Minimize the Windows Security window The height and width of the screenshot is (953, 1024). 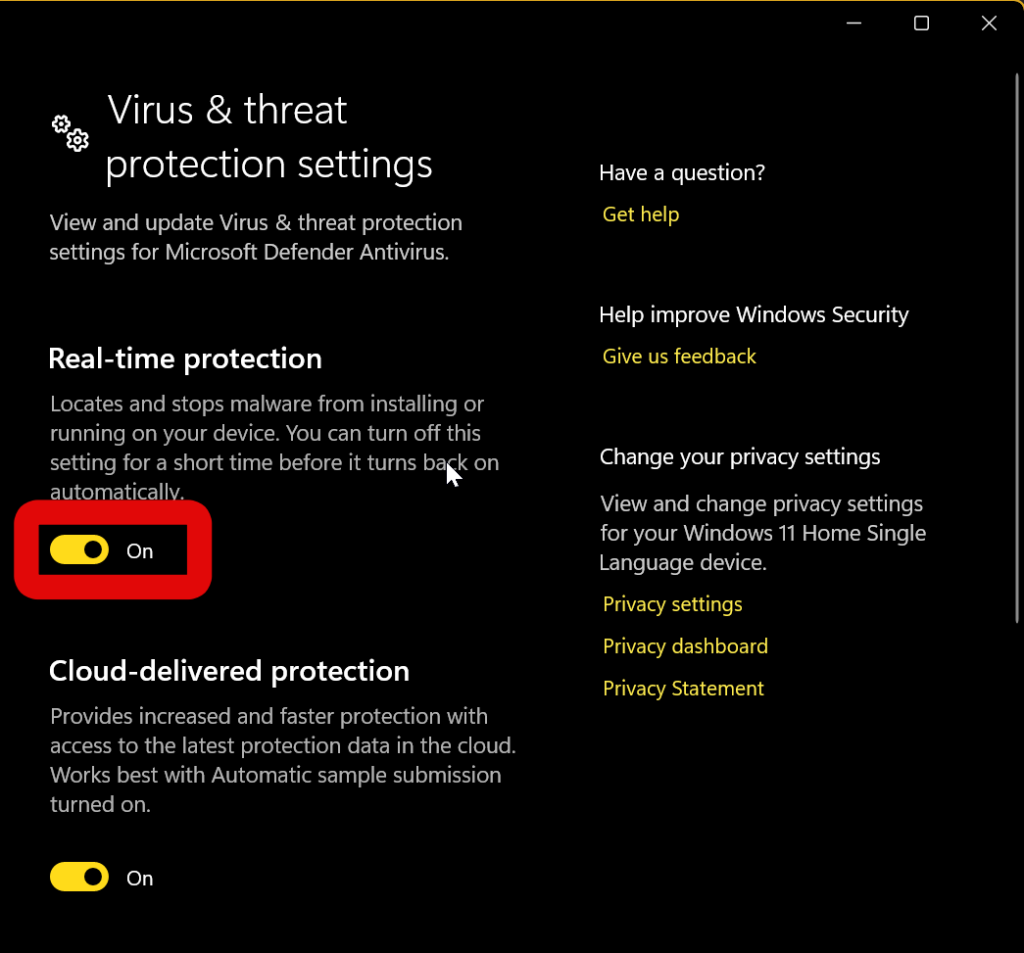854,23
